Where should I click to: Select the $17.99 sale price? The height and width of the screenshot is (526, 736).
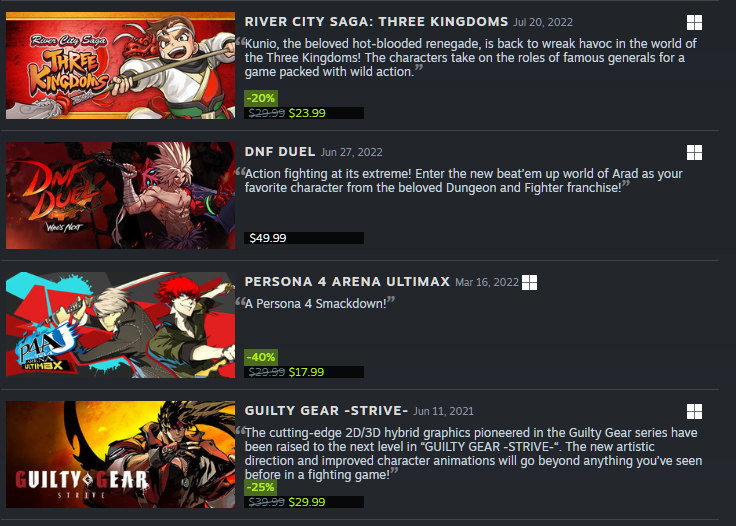click(307, 372)
